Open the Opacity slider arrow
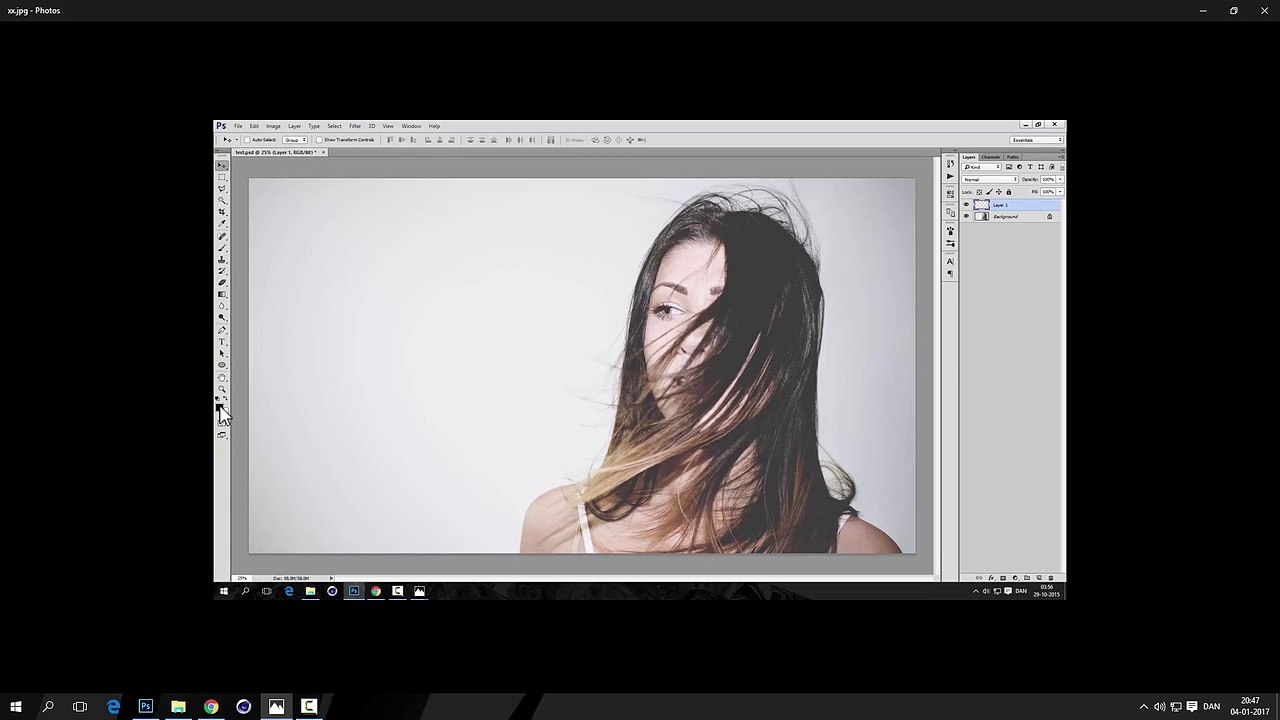Screen dimensions: 1280x720 pyautogui.click(x=1060, y=179)
